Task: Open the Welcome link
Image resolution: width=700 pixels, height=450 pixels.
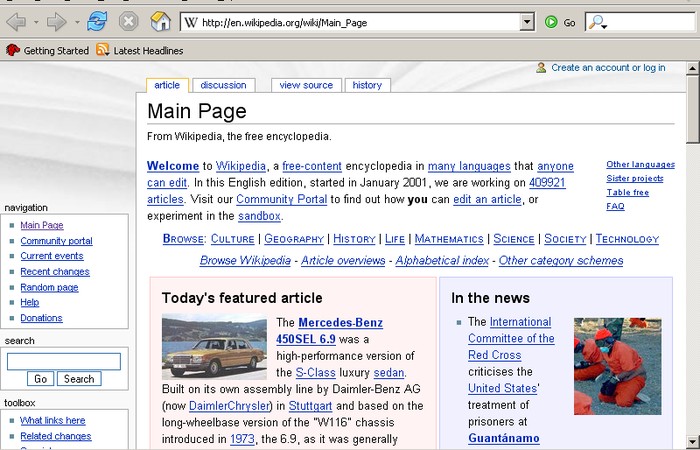Action: pyautogui.click(x=173, y=166)
